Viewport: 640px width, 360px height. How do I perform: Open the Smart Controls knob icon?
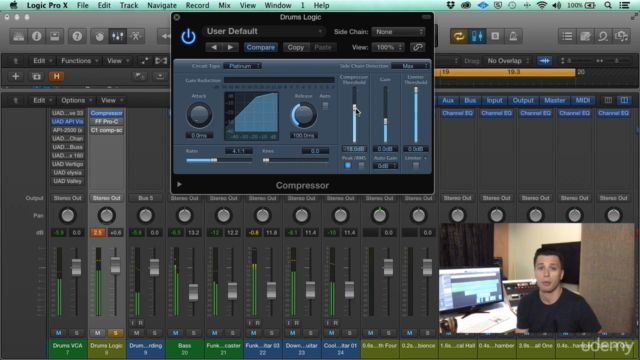tap(100, 36)
